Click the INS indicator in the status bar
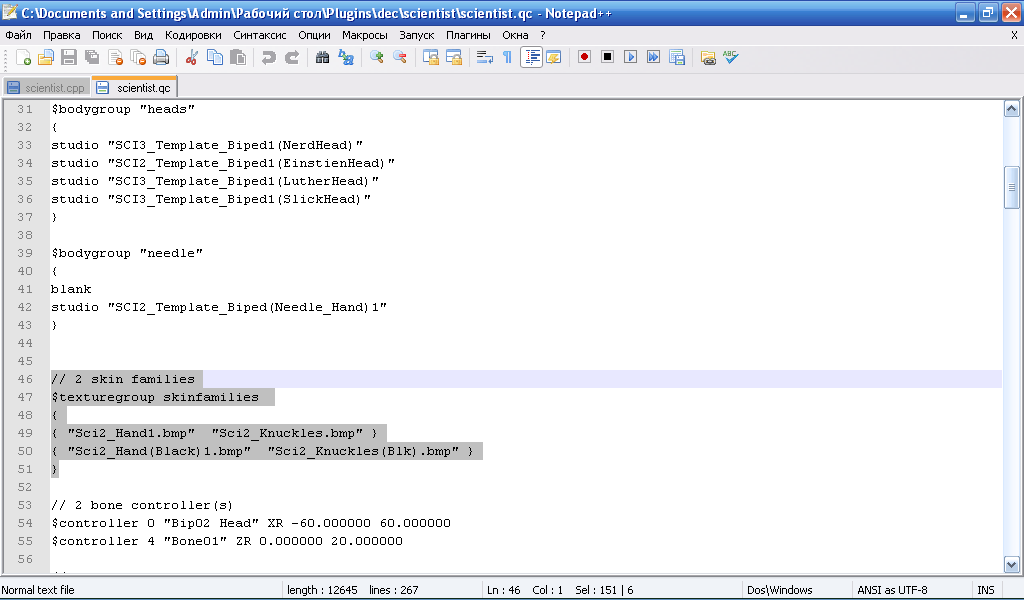This screenshot has width=1024, height=600. click(985, 590)
